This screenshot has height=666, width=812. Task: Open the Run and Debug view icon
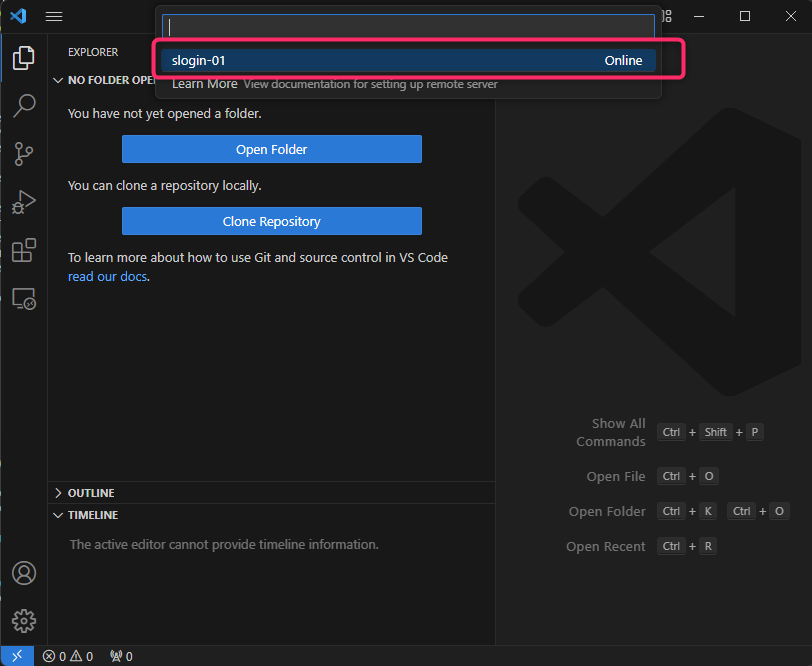tap(23, 202)
